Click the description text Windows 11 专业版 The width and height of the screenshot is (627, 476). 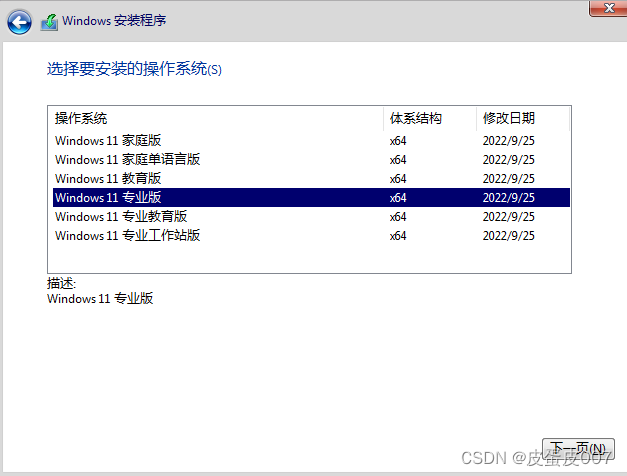(x=100, y=298)
